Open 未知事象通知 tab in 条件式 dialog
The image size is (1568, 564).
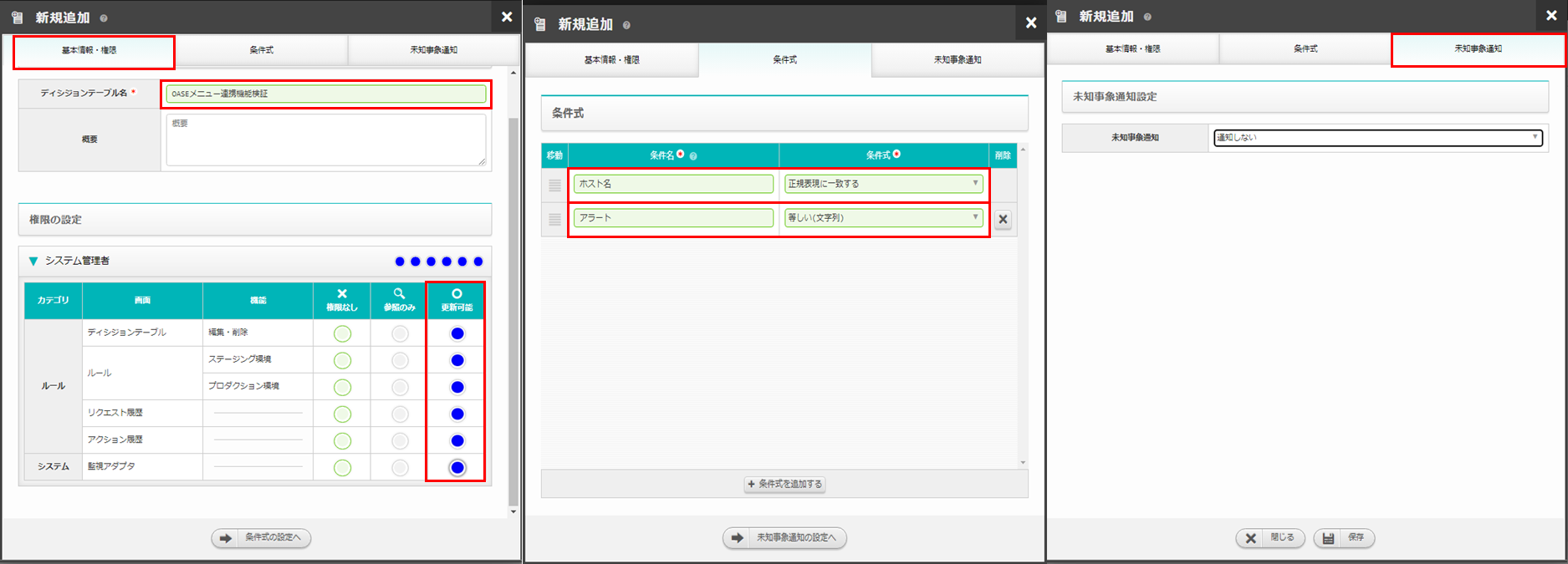click(958, 60)
